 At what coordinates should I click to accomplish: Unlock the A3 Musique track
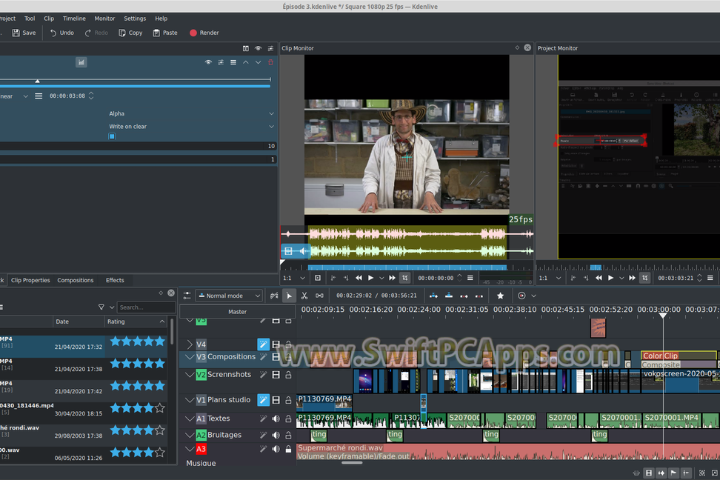click(x=288, y=449)
